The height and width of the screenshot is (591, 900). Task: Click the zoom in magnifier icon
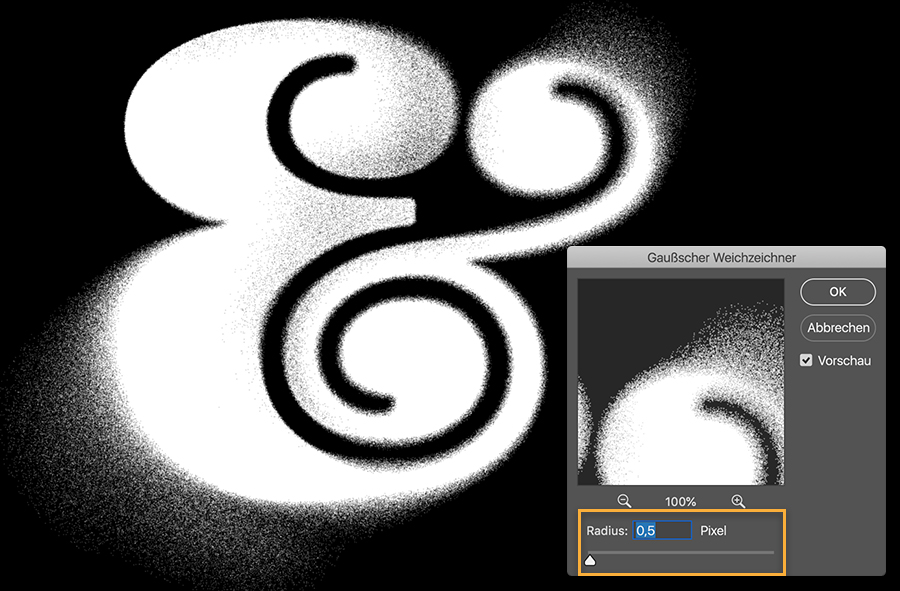click(x=738, y=501)
